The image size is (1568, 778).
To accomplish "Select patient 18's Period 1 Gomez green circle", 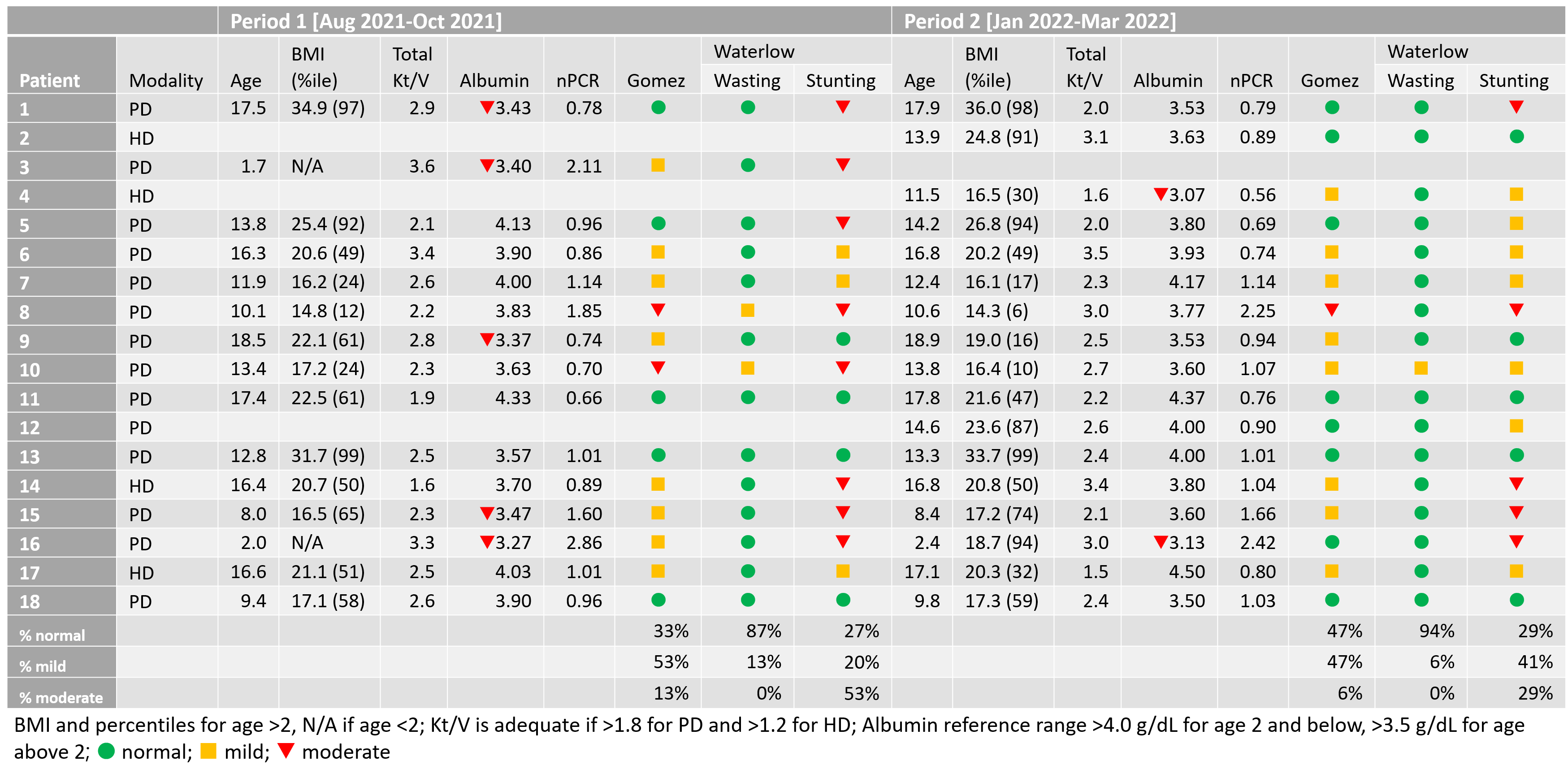I will click(658, 600).
